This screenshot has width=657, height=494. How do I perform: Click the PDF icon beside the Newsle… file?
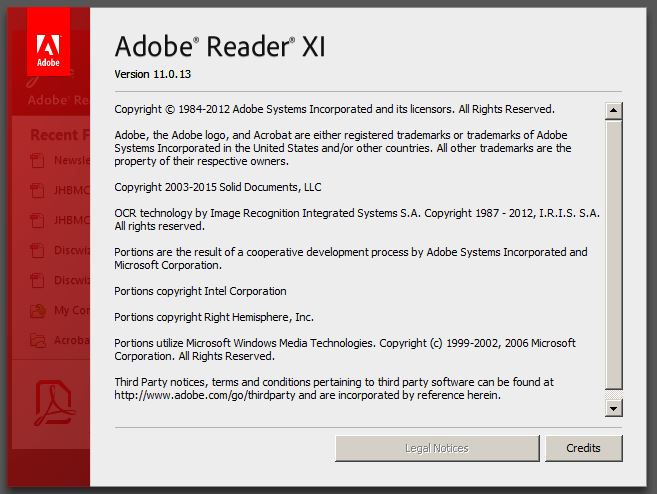pyautogui.click(x=38, y=160)
